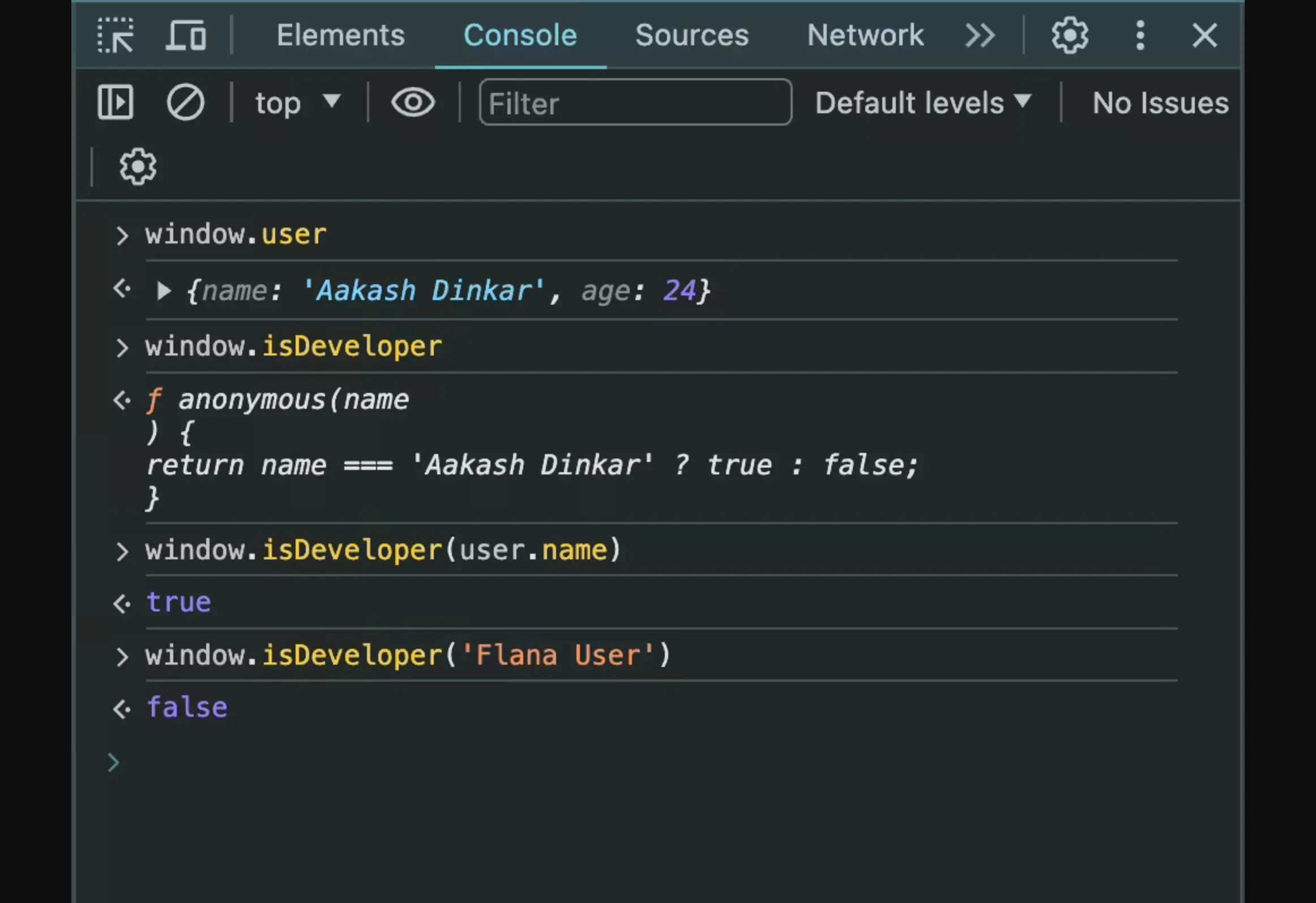Focus the console Filter input field
Screen dimensions: 1316x903
coord(635,103)
